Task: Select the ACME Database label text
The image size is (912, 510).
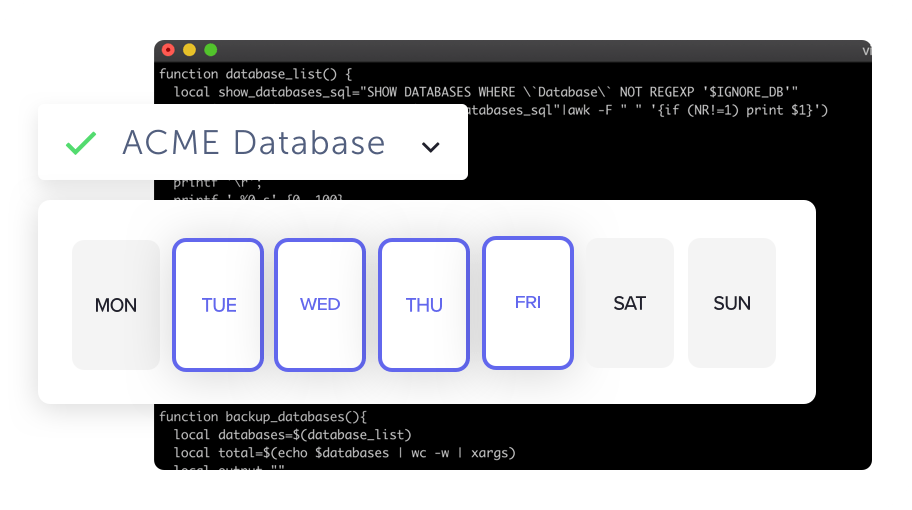Action: (253, 143)
